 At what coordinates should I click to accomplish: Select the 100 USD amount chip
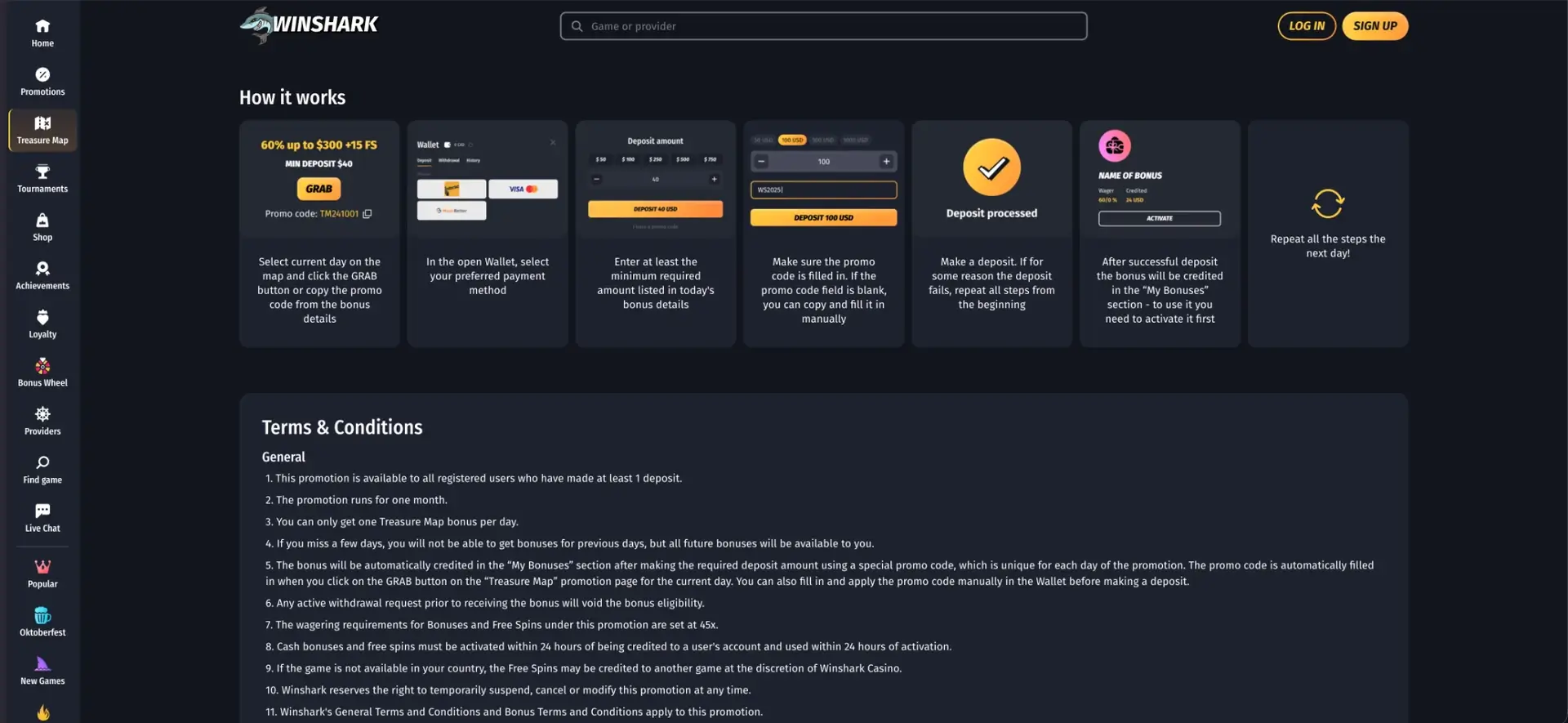coord(792,141)
